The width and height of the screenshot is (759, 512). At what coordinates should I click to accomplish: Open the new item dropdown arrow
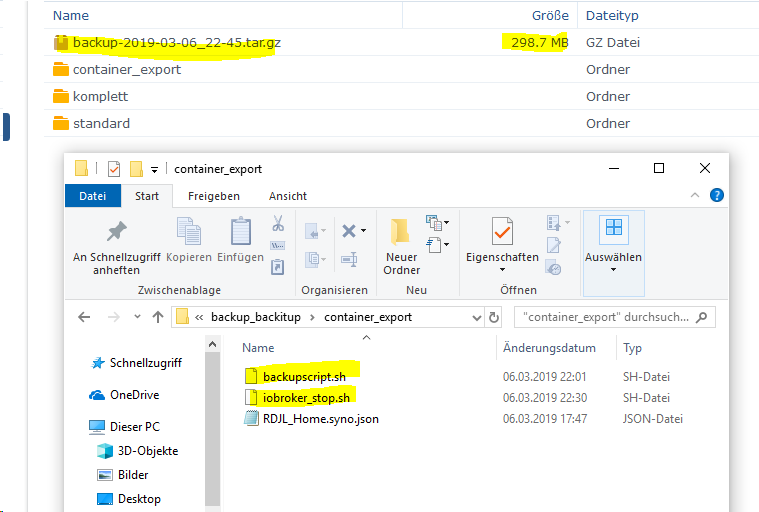[446, 223]
